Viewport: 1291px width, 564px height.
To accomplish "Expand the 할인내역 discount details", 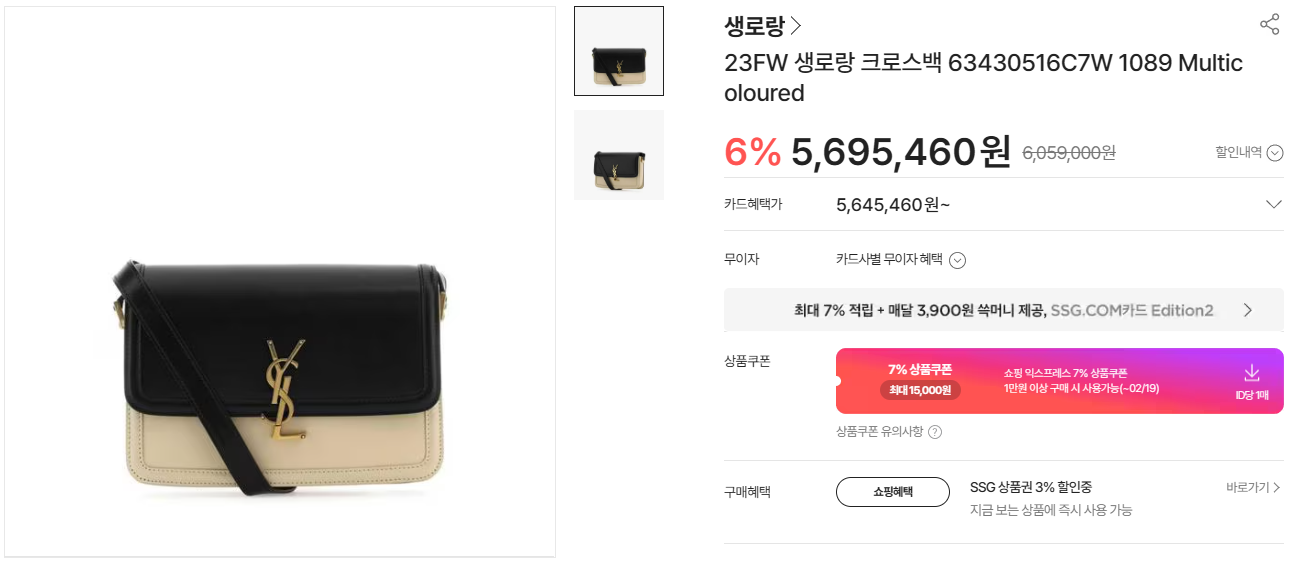I will click(1274, 153).
